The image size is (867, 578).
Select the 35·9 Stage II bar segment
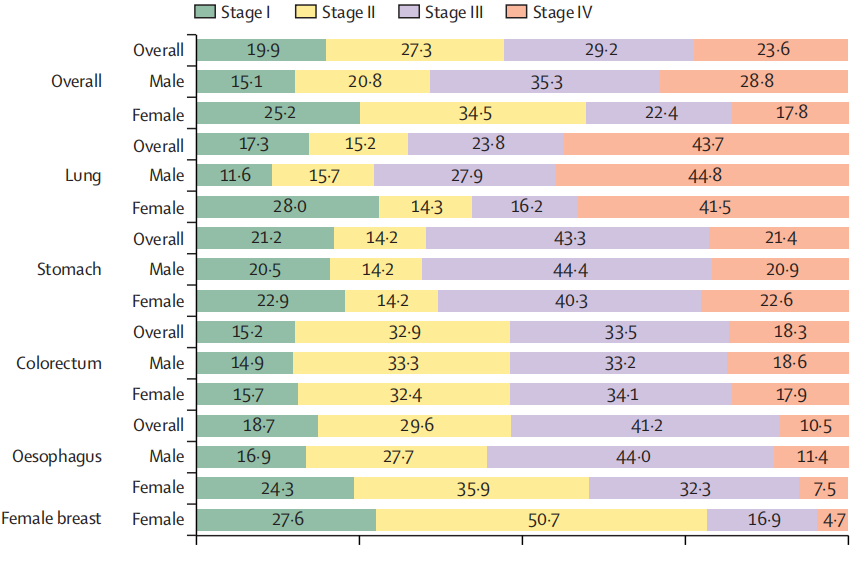pos(471,488)
